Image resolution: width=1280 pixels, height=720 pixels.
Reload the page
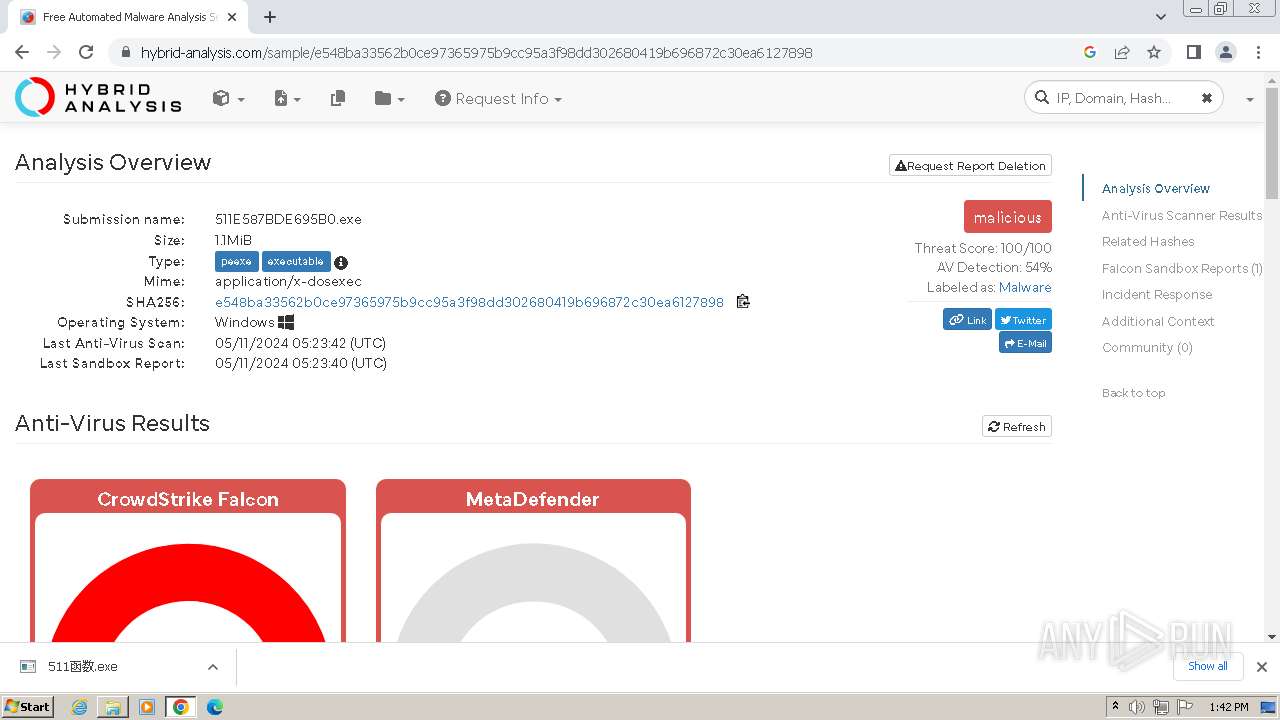(x=86, y=52)
